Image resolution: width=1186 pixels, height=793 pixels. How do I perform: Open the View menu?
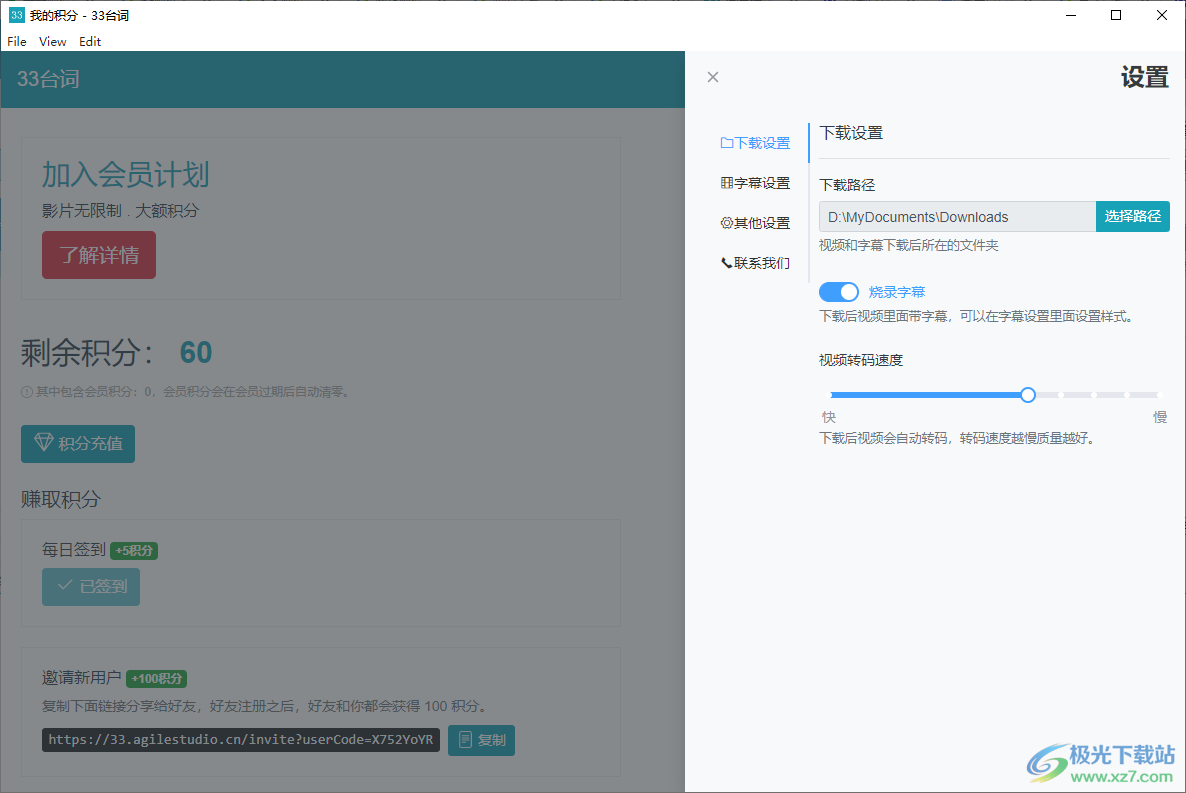[x=52, y=42]
